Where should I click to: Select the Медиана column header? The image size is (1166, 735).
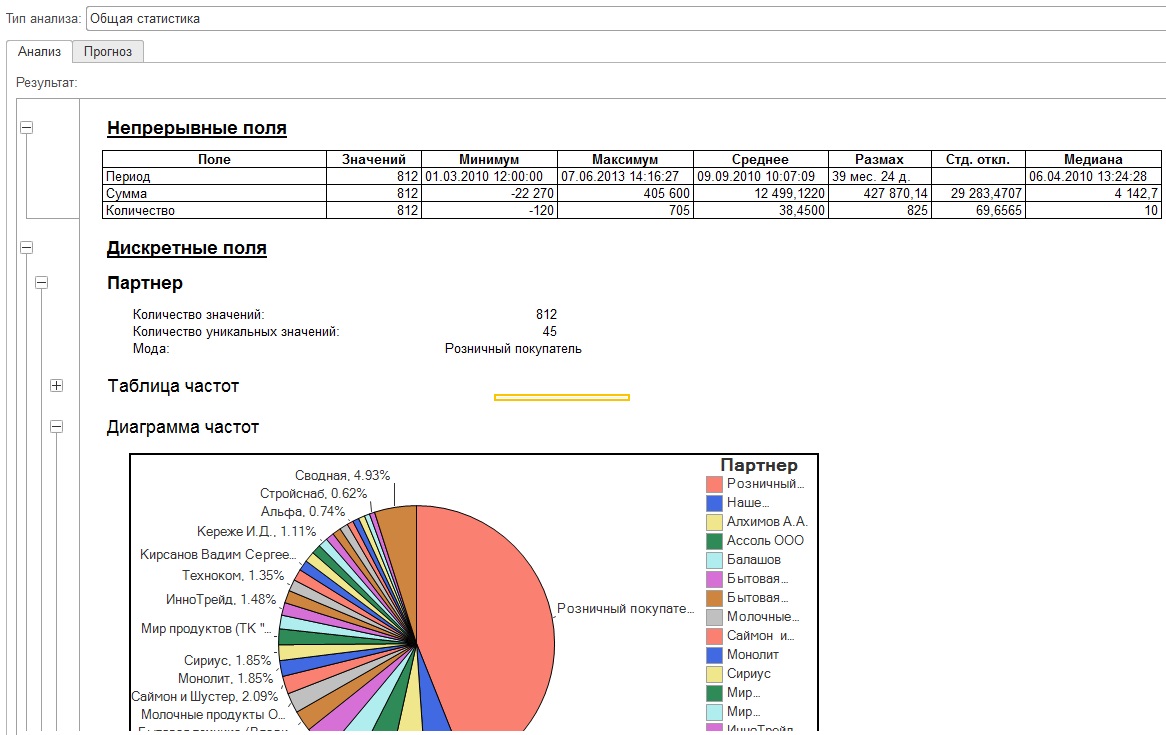click(x=1093, y=159)
